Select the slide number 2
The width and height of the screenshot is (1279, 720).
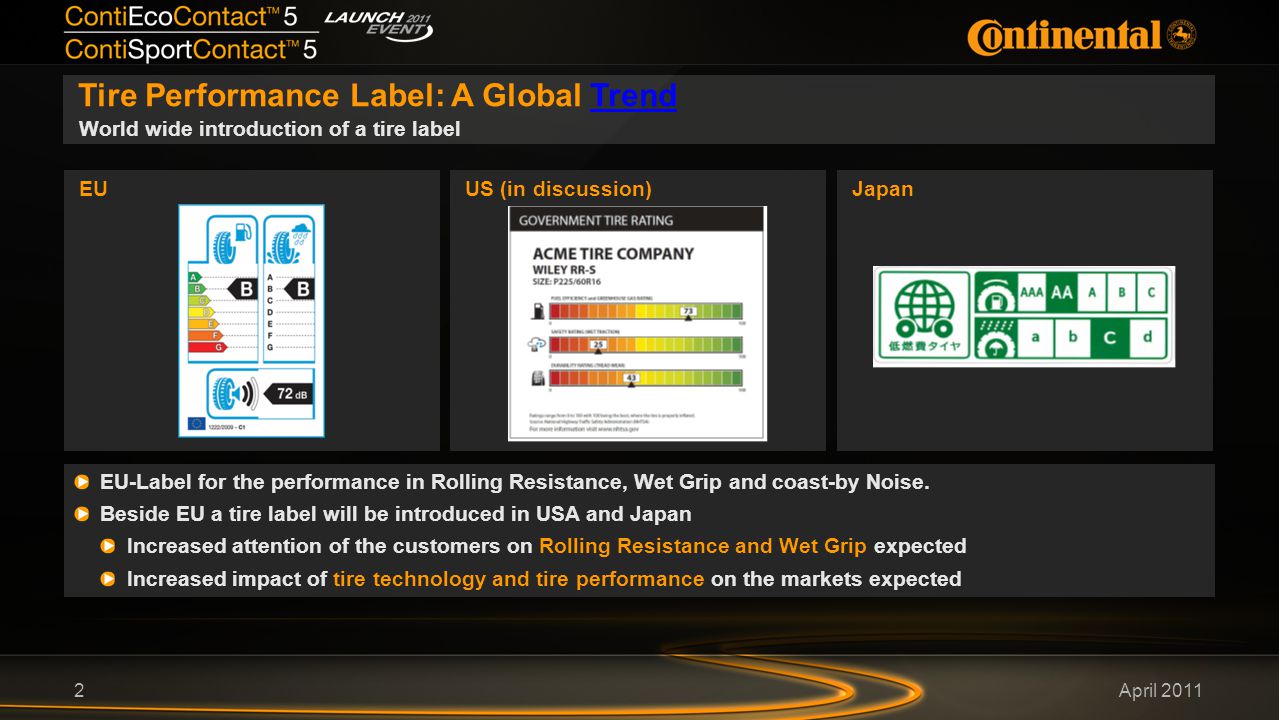point(79,690)
